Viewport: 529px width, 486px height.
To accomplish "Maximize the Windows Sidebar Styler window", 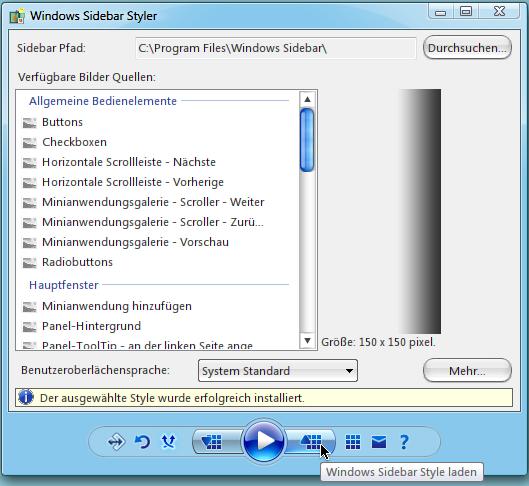I will [x=466, y=11].
